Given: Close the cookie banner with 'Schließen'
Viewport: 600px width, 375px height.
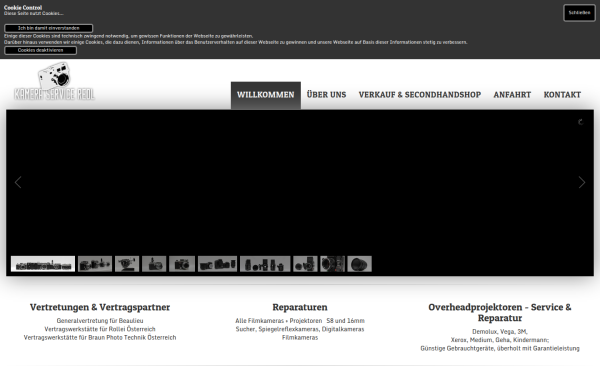Looking at the screenshot, I should click(579, 13).
